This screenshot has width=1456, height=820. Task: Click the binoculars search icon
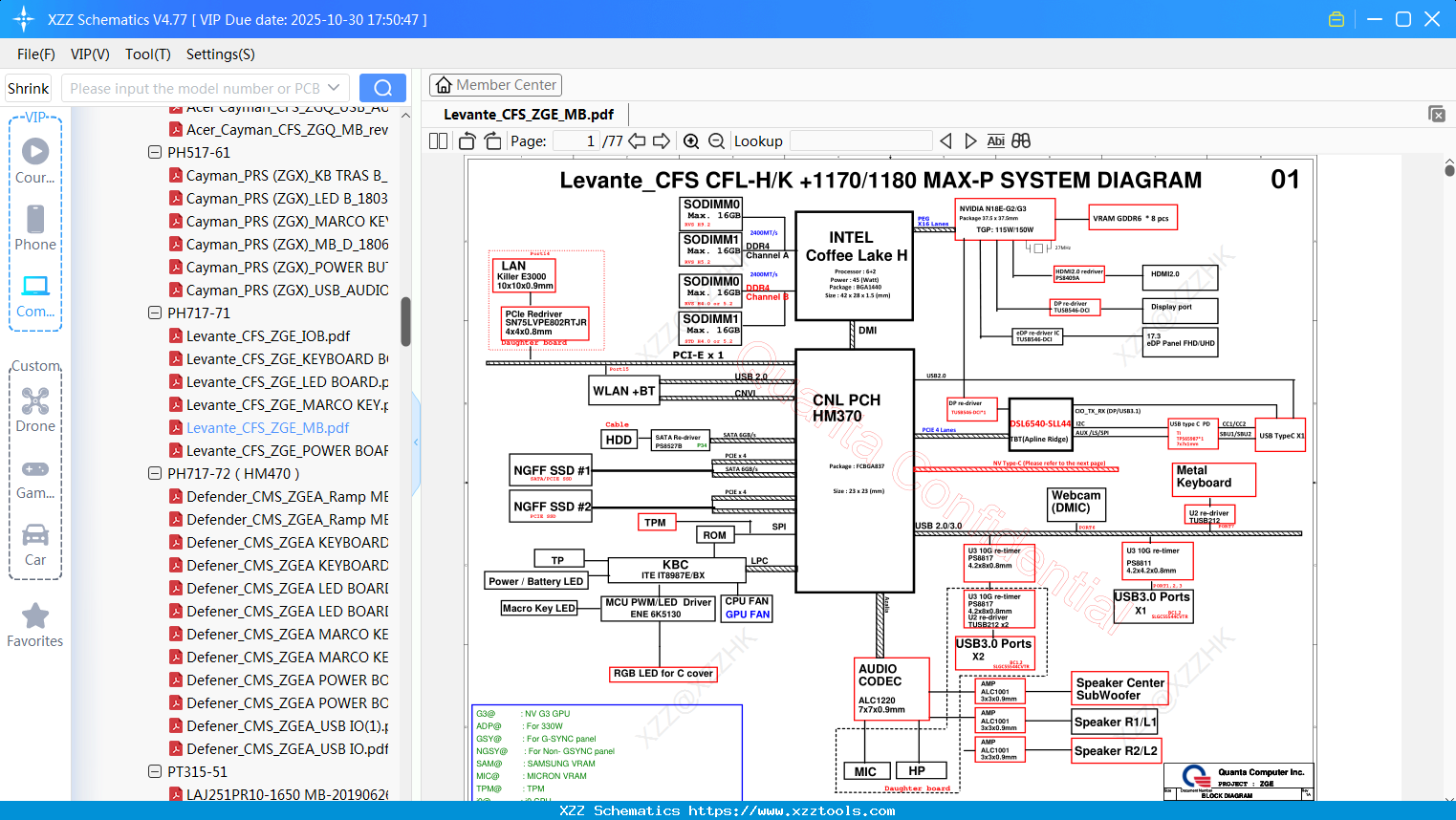click(1021, 141)
